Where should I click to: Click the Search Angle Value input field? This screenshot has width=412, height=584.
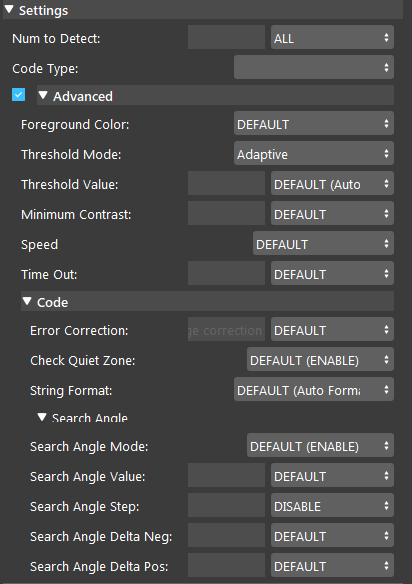[226, 475]
